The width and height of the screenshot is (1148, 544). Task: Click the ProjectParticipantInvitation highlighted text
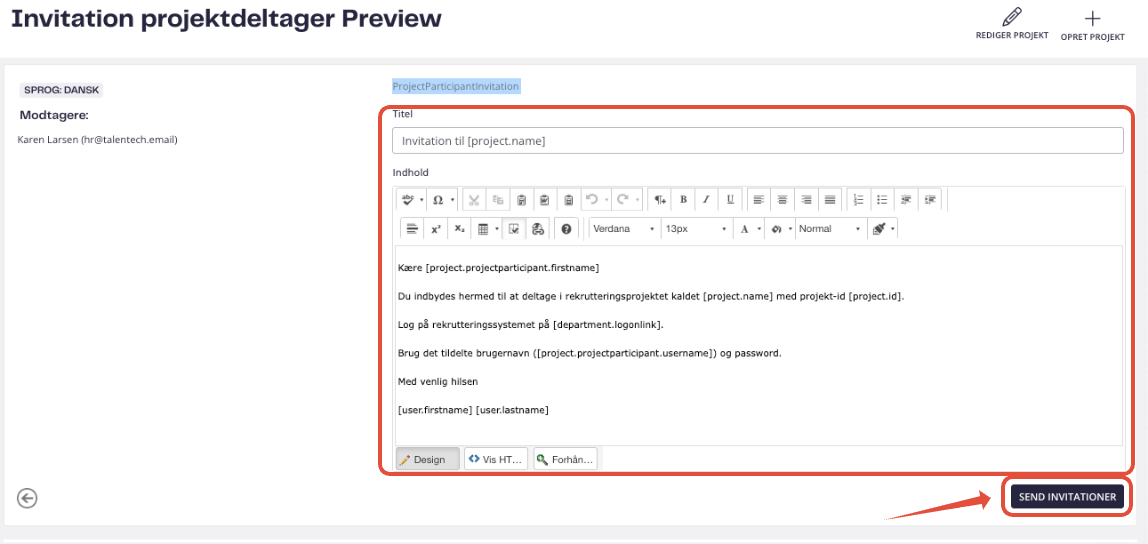(455, 86)
